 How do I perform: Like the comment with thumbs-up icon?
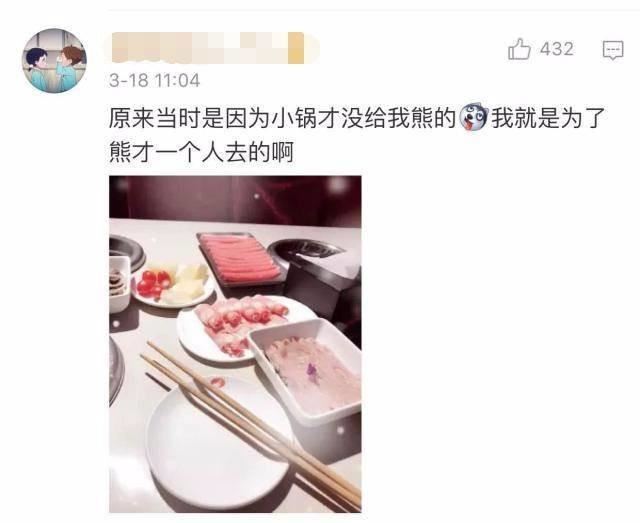[x=519, y=49]
